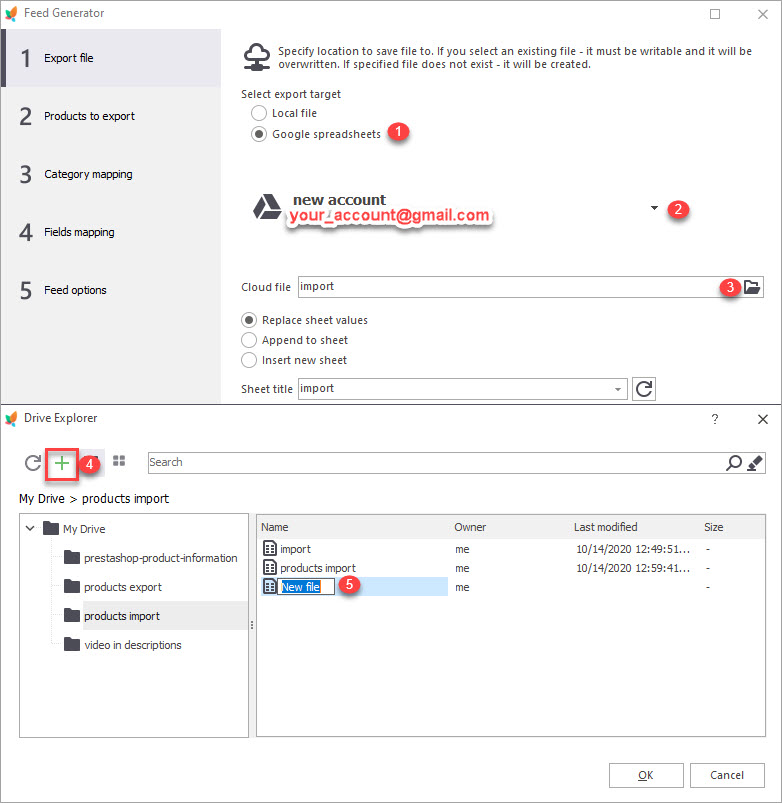This screenshot has width=782, height=803.
Task: Choose Insert new sheet option
Action: click(x=249, y=360)
